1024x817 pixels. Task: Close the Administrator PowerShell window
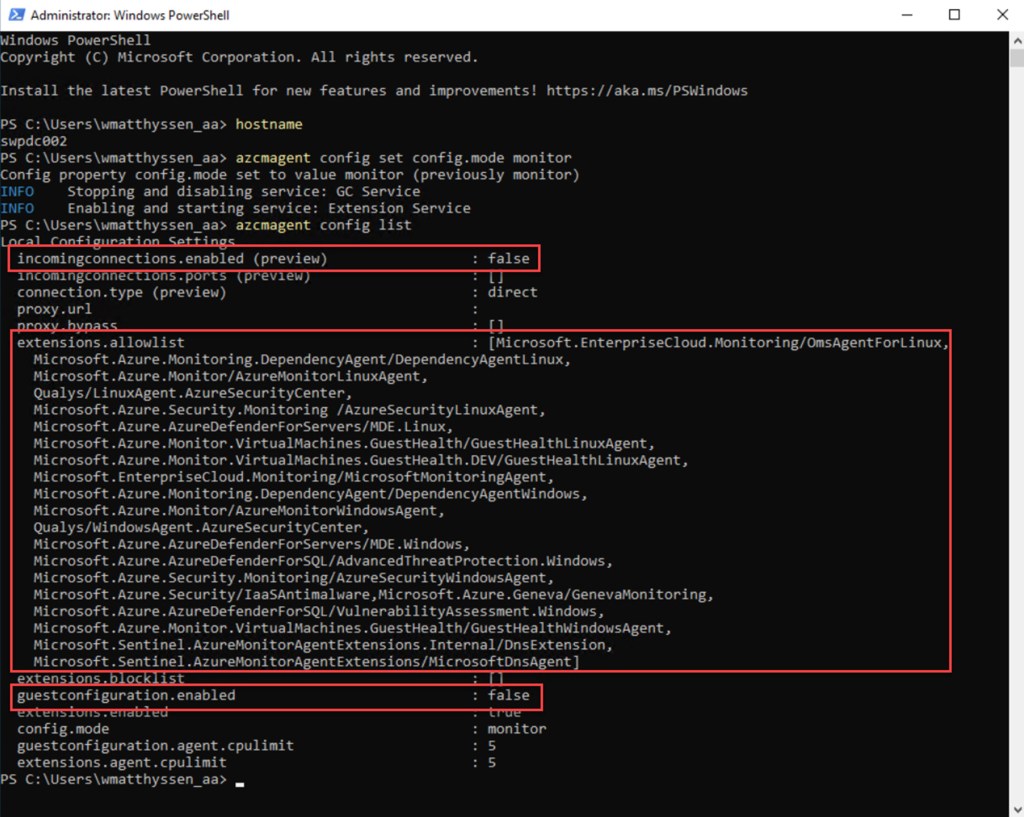coord(1000,15)
